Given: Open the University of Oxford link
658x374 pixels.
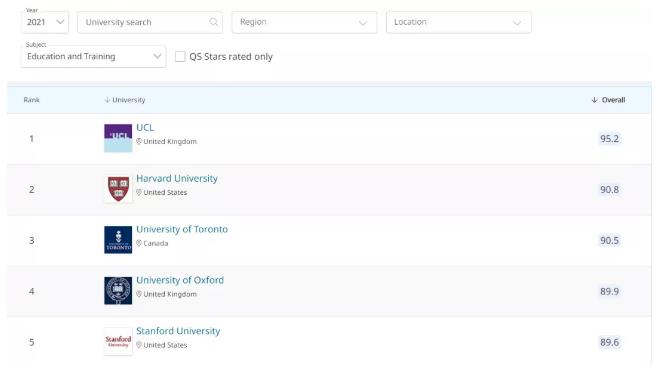Looking at the screenshot, I should click(180, 280).
